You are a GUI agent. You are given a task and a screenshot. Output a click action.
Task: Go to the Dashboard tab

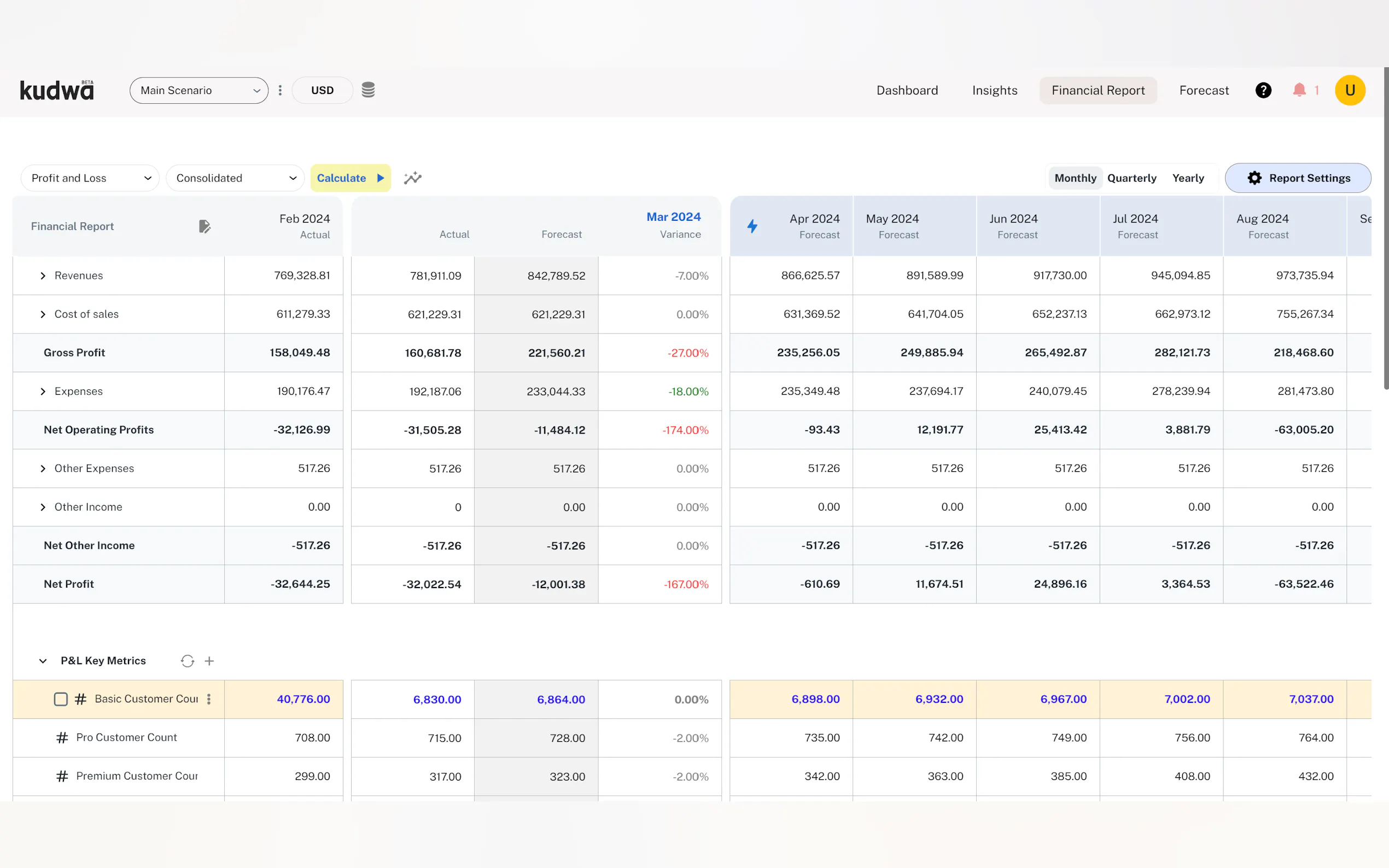[x=907, y=90]
